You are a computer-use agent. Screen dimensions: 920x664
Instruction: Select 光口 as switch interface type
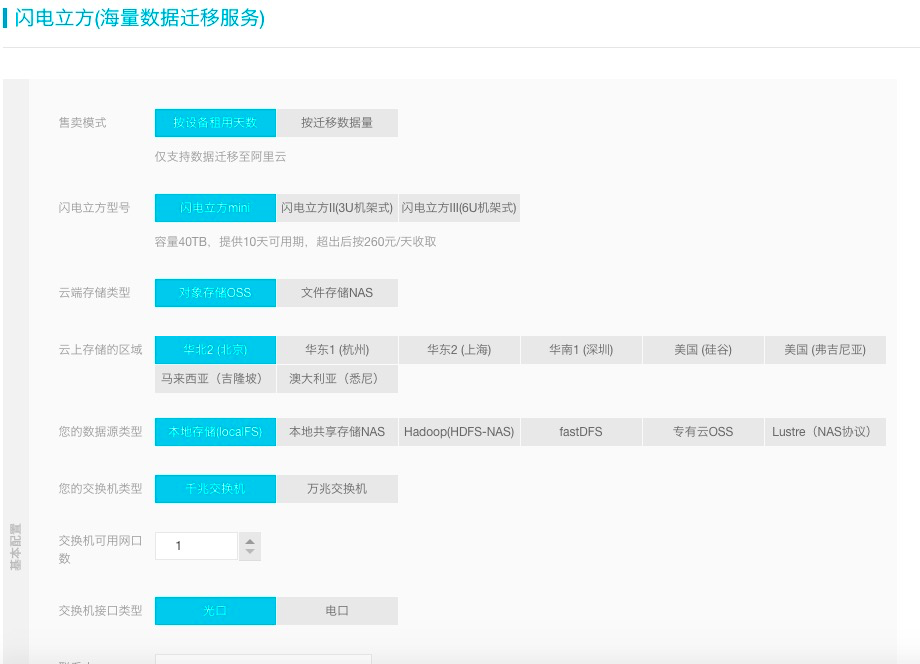pyautogui.click(x=215, y=611)
